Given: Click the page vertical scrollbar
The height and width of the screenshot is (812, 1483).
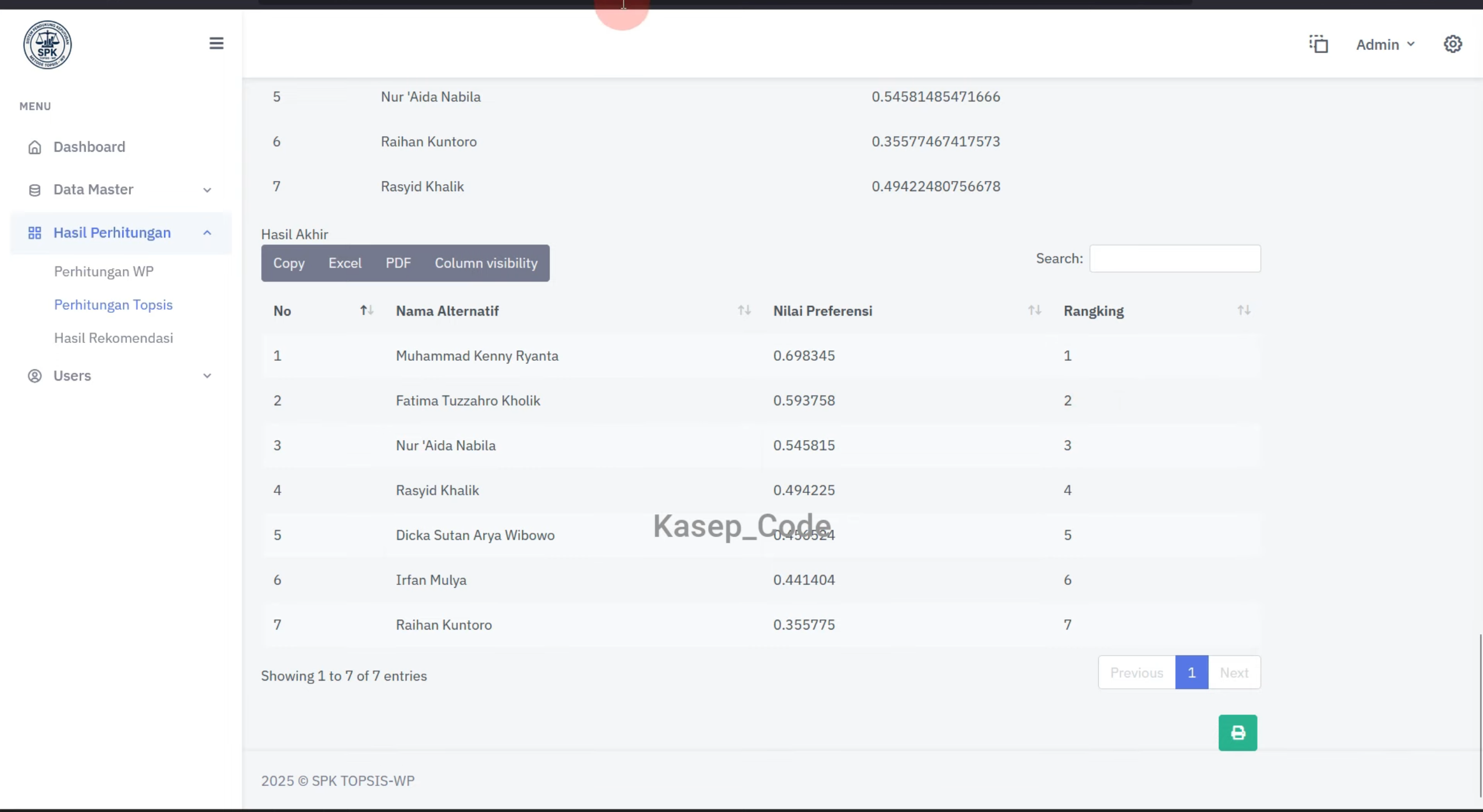Looking at the screenshot, I should (1480, 715).
